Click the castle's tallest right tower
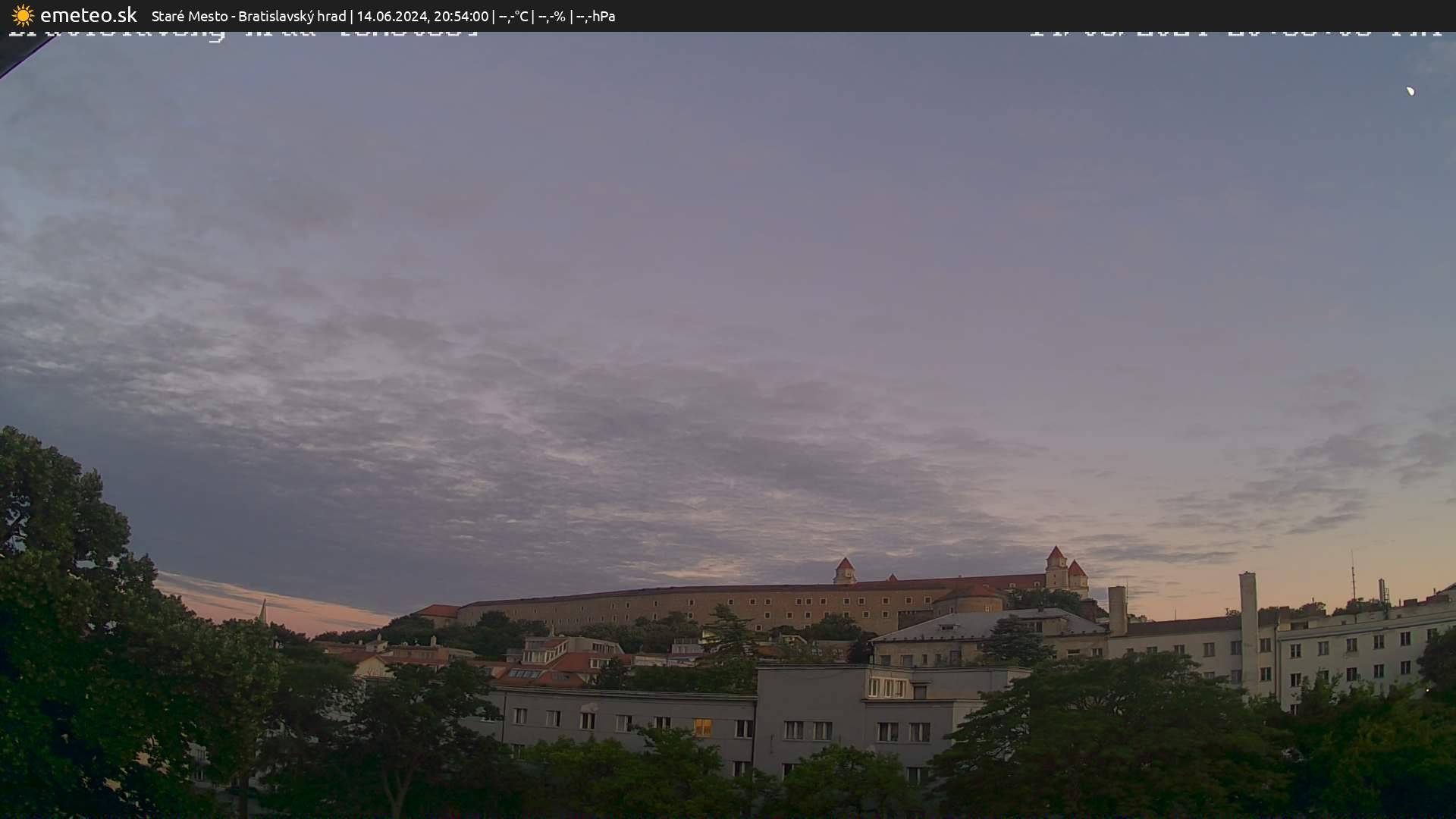 click(x=1056, y=567)
